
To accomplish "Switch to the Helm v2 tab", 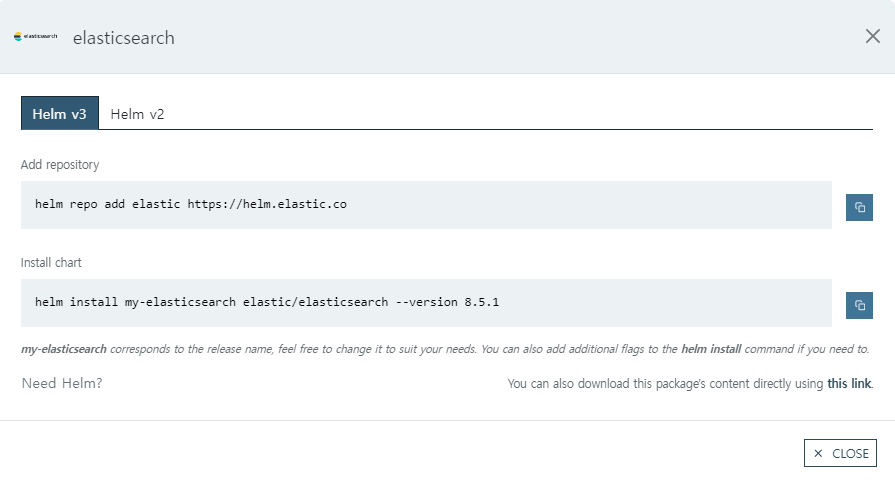I will tap(137, 114).
